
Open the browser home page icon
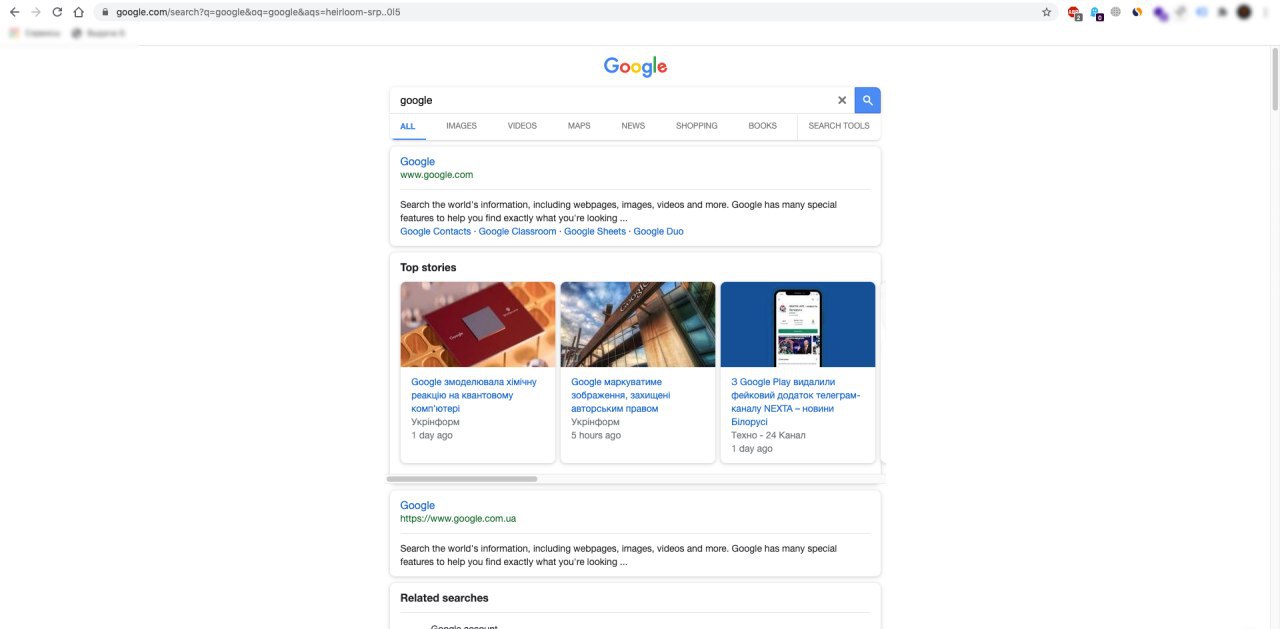[78, 12]
